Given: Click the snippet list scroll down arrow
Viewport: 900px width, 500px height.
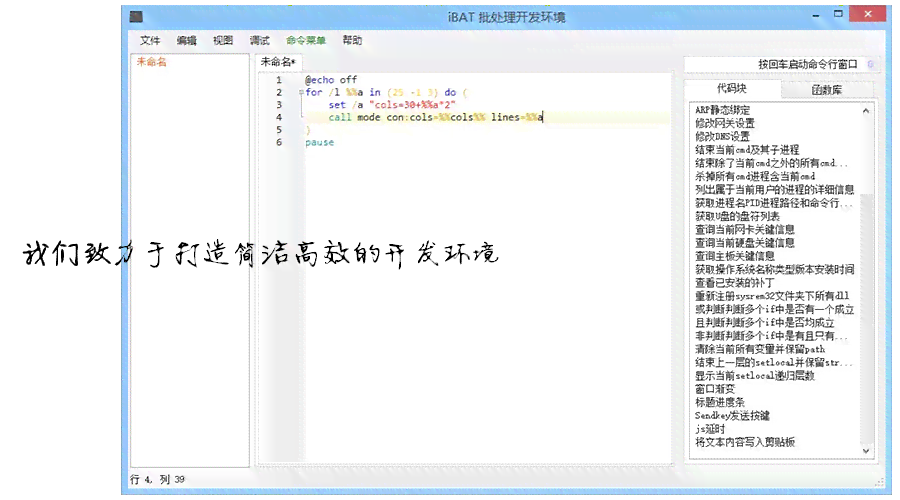Looking at the screenshot, I should pos(866,451).
